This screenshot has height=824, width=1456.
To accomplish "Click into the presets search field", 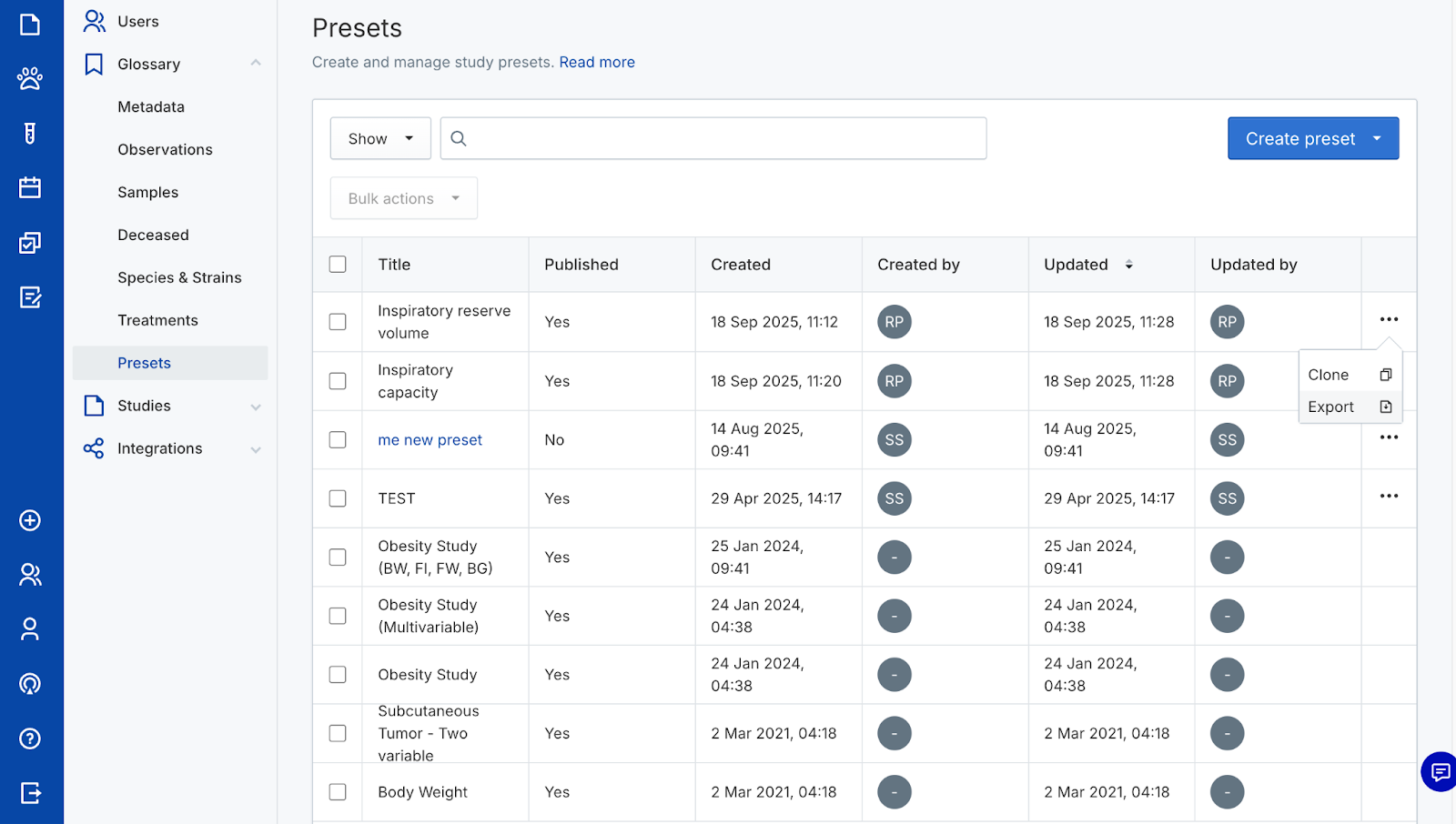I will coord(723,138).
